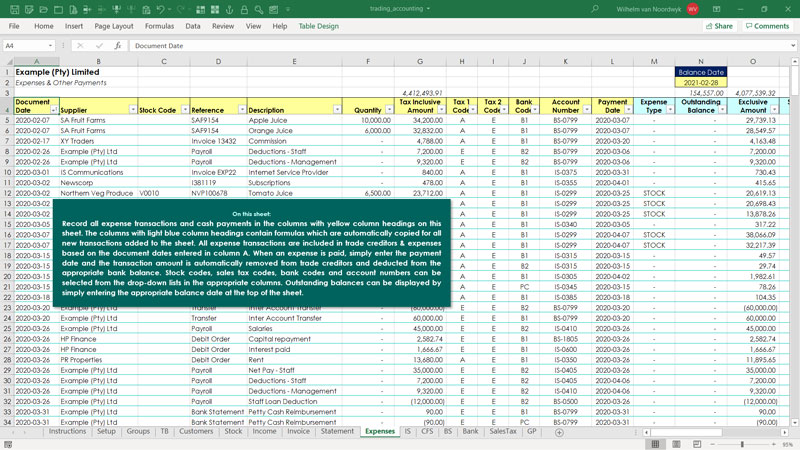Open Quantity column filter dropdown
800x450 pixels.
pyautogui.click(x=389, y=110)
